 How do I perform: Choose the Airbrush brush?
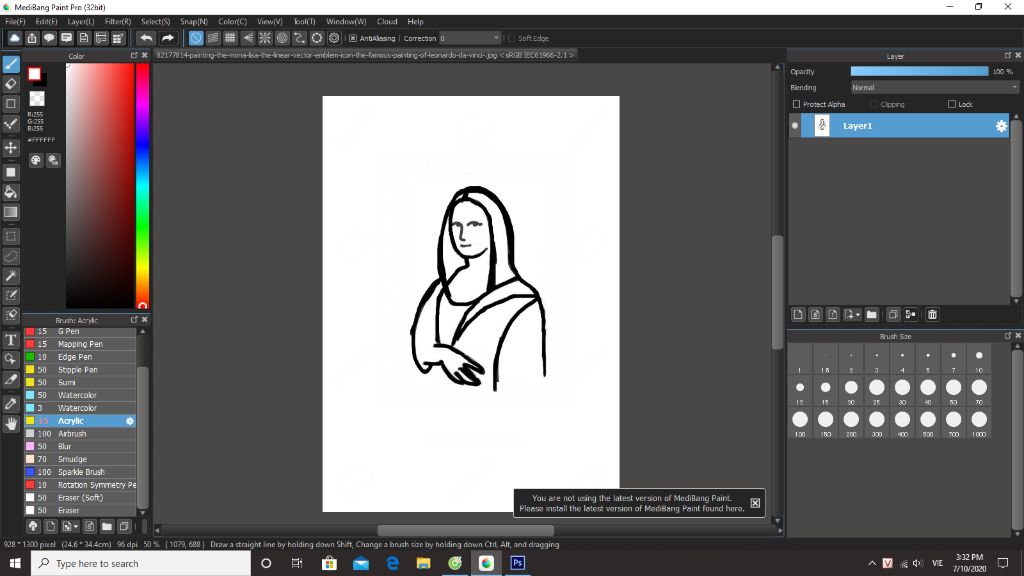point(80,434)
